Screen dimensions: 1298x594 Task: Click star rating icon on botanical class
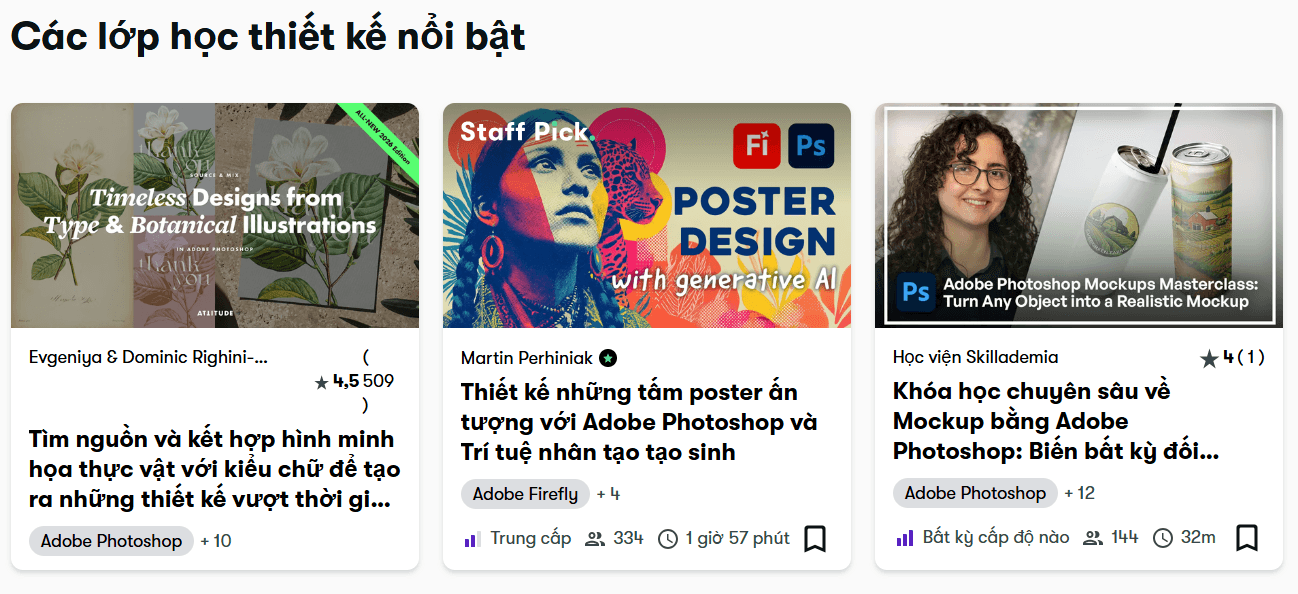click(321, 382)
